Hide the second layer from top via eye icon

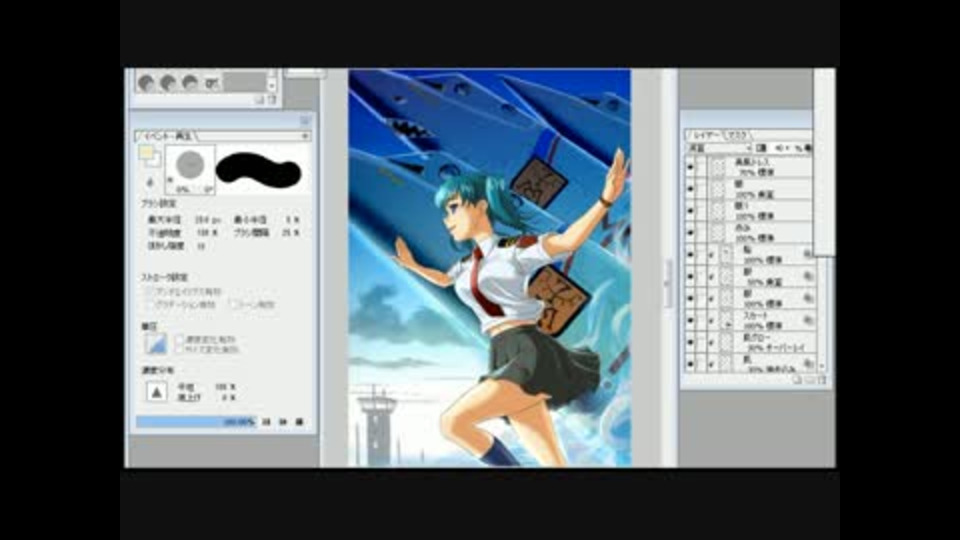(691, 189)
